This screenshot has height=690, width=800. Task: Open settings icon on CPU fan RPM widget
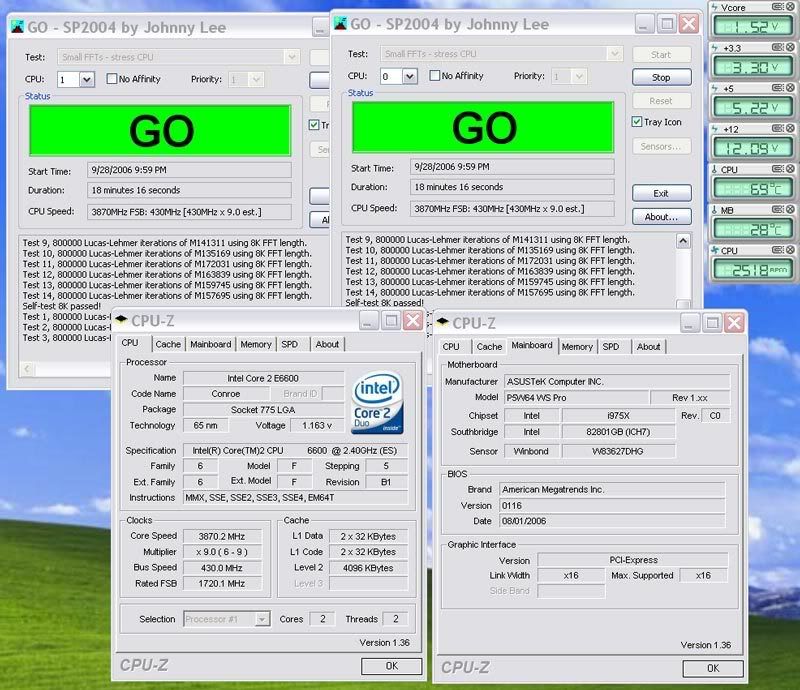(779, 251)
